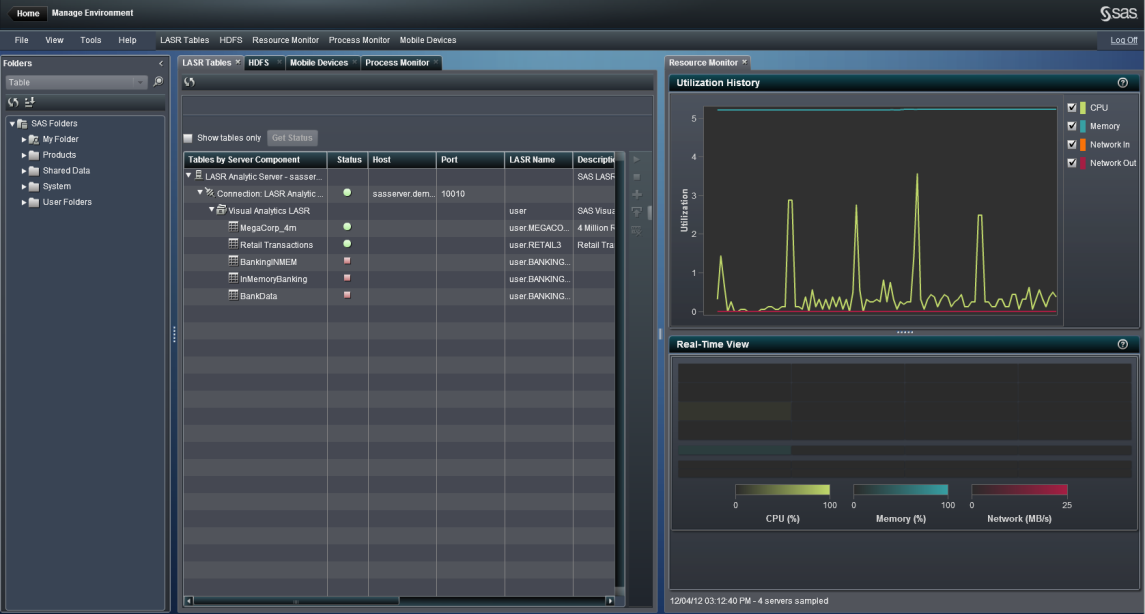Refresh the Folders tree

(13, 102)
